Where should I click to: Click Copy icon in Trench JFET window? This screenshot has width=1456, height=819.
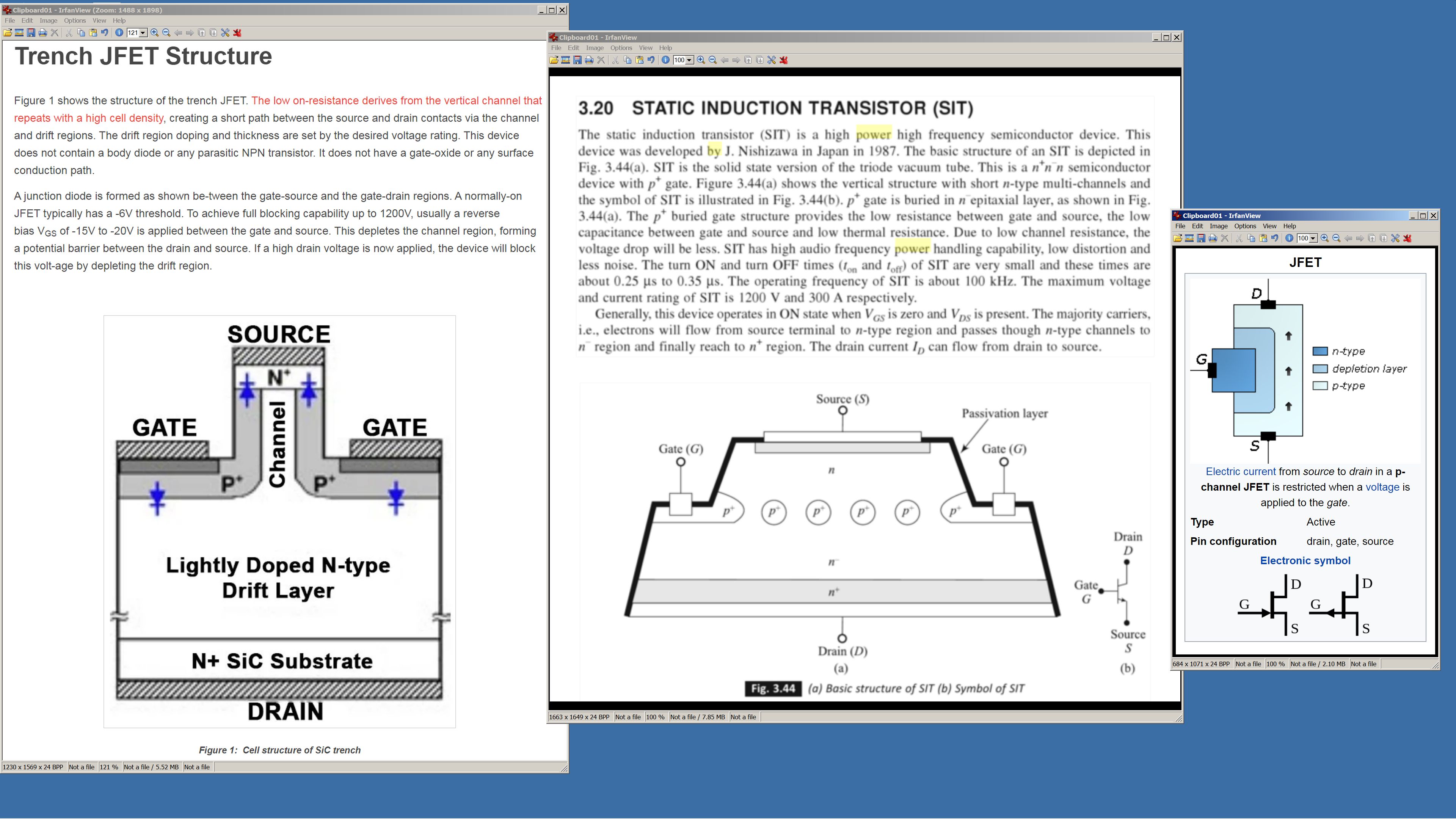point(81,33)
